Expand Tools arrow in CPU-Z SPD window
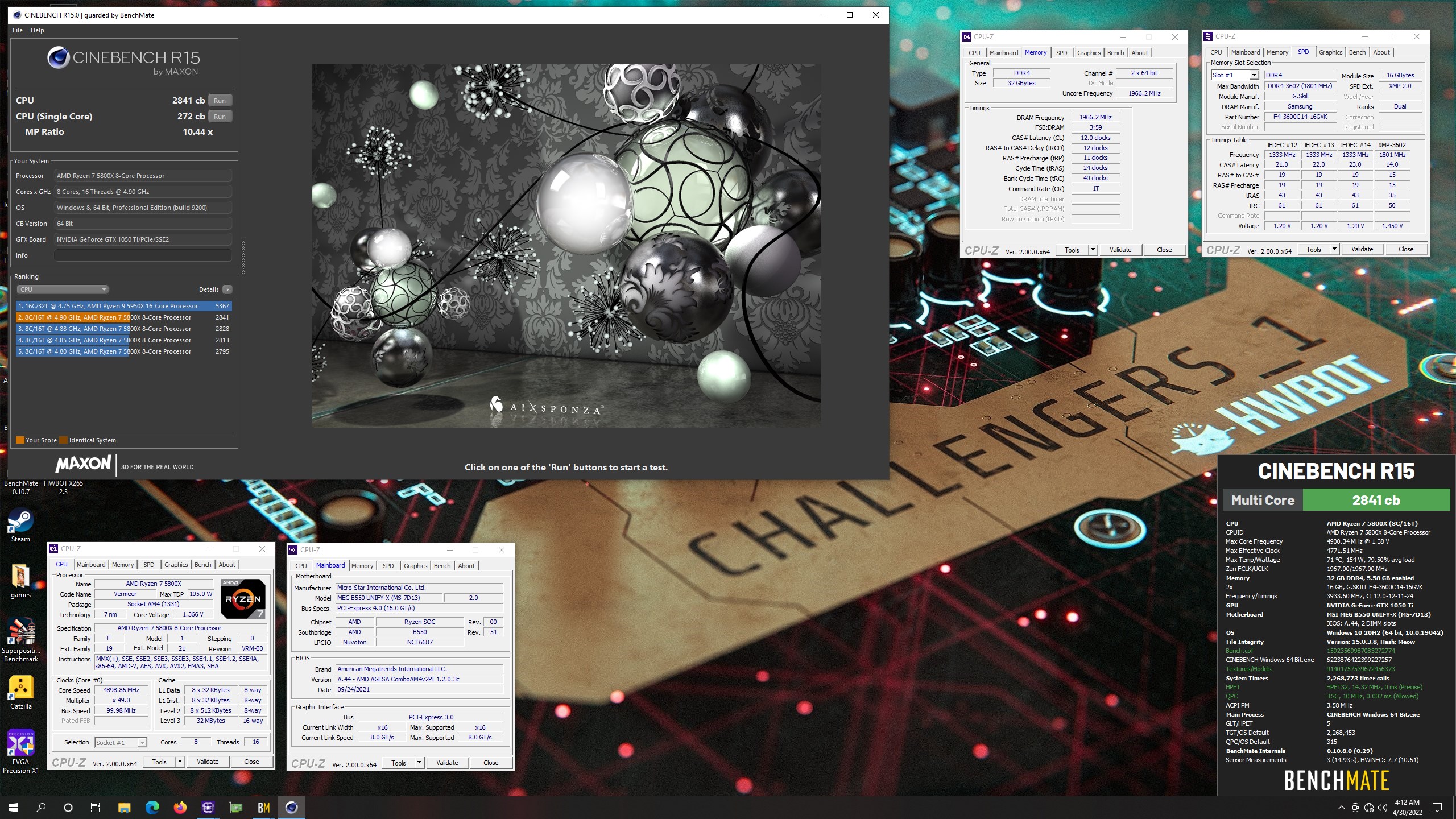This screenshot has width=1456, height=819. (x=1334, y=249)
